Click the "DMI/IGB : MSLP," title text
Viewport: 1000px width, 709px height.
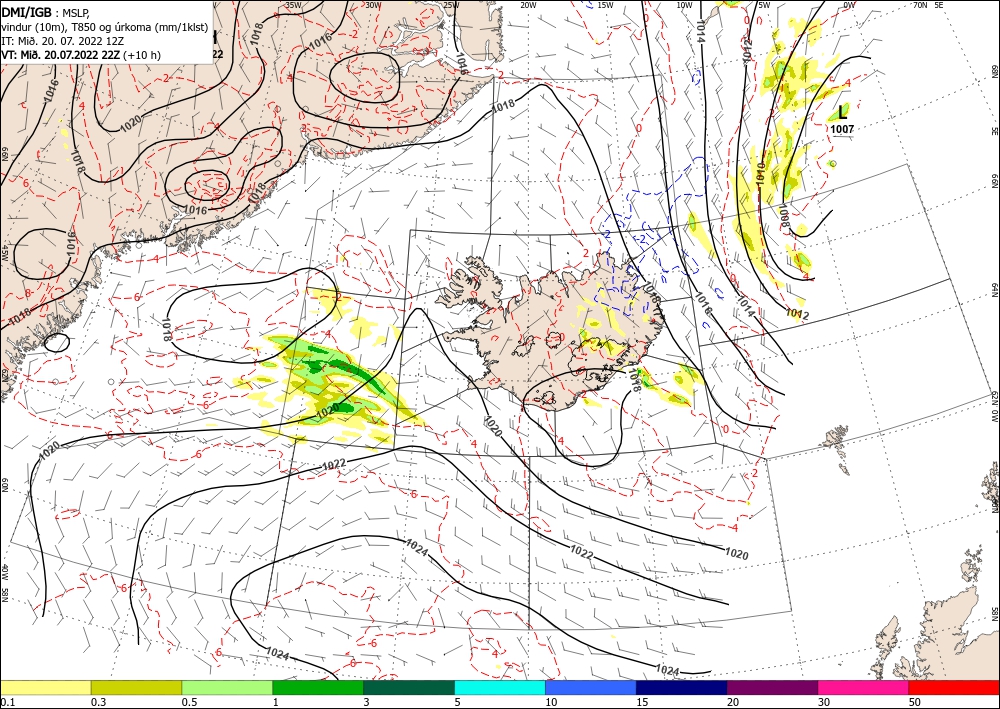click(x=47, y=11)
